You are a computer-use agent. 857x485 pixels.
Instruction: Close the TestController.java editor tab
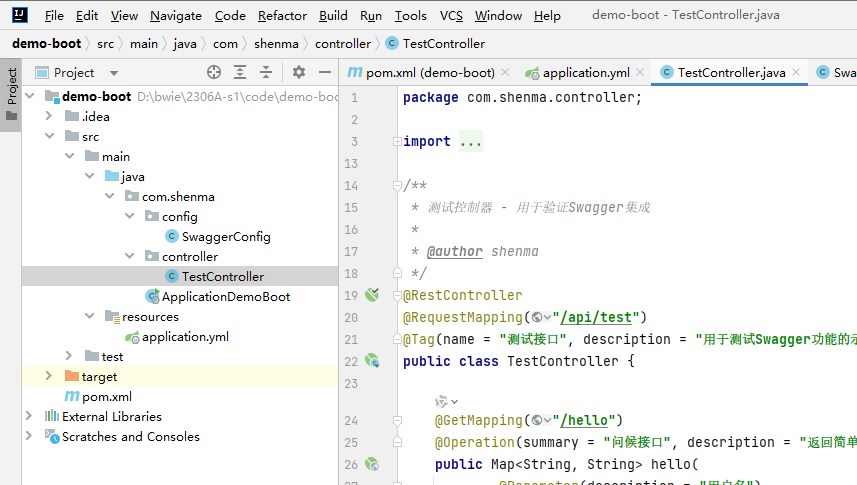coord(796,73)
